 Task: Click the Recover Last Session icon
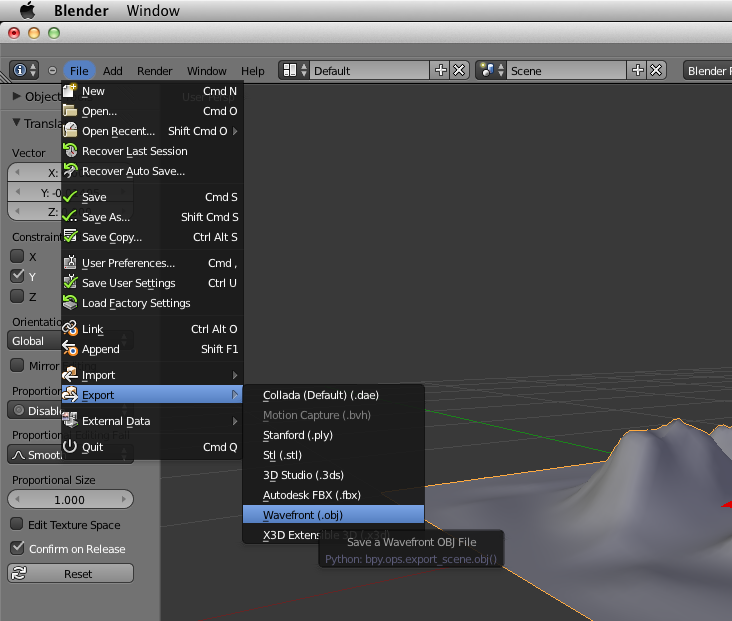click(70, 151)
